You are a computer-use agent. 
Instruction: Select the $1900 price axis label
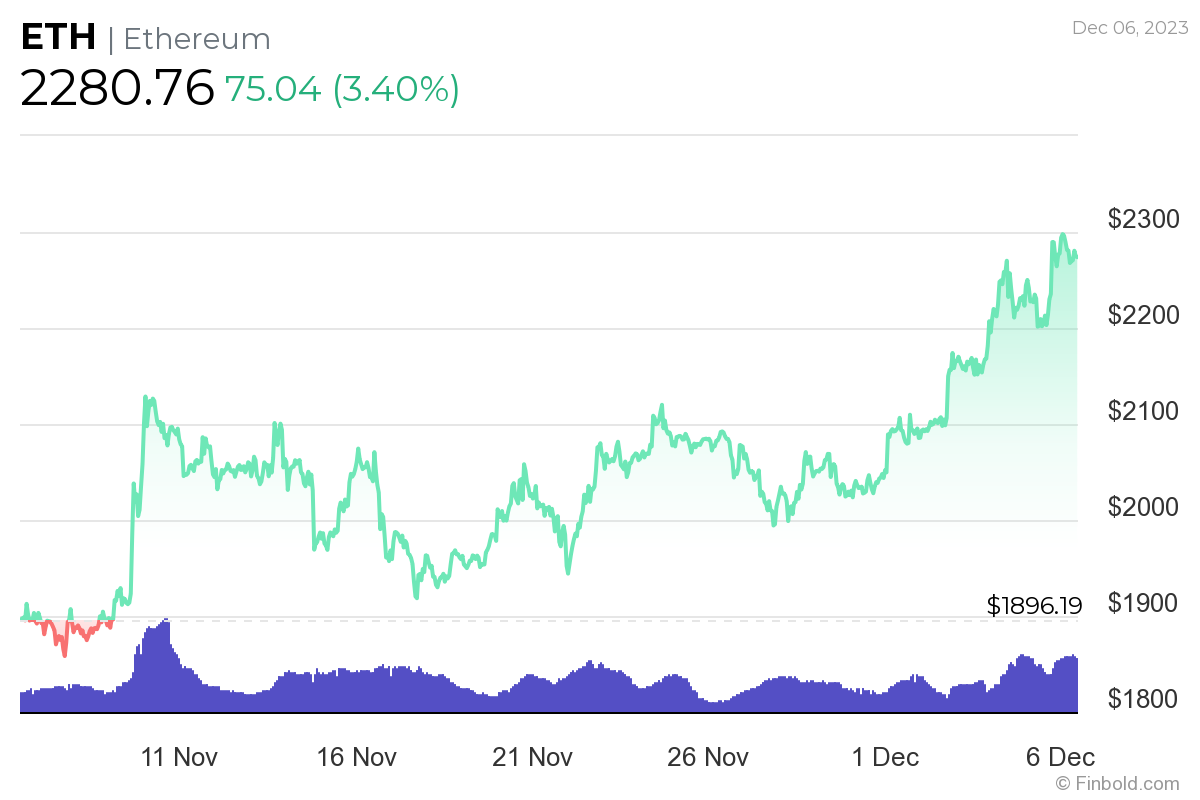(1143, 603)
